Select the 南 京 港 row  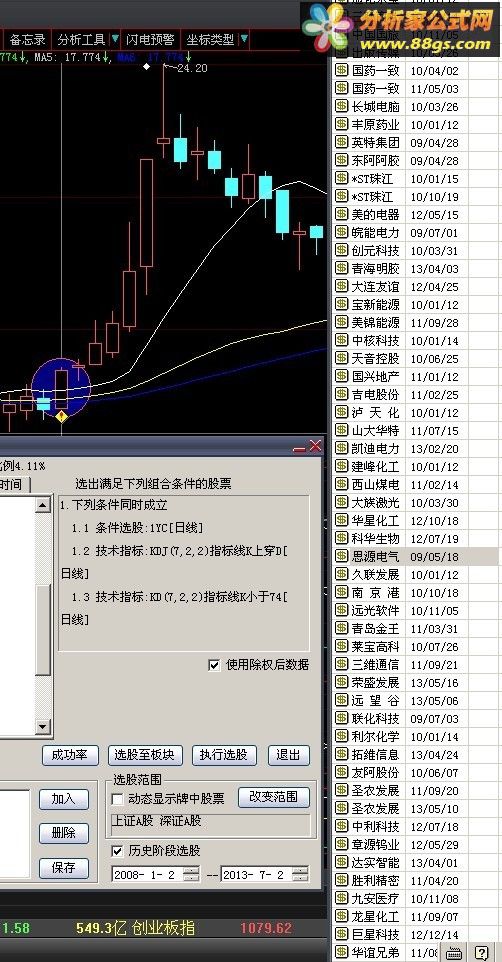coord(417,593)
